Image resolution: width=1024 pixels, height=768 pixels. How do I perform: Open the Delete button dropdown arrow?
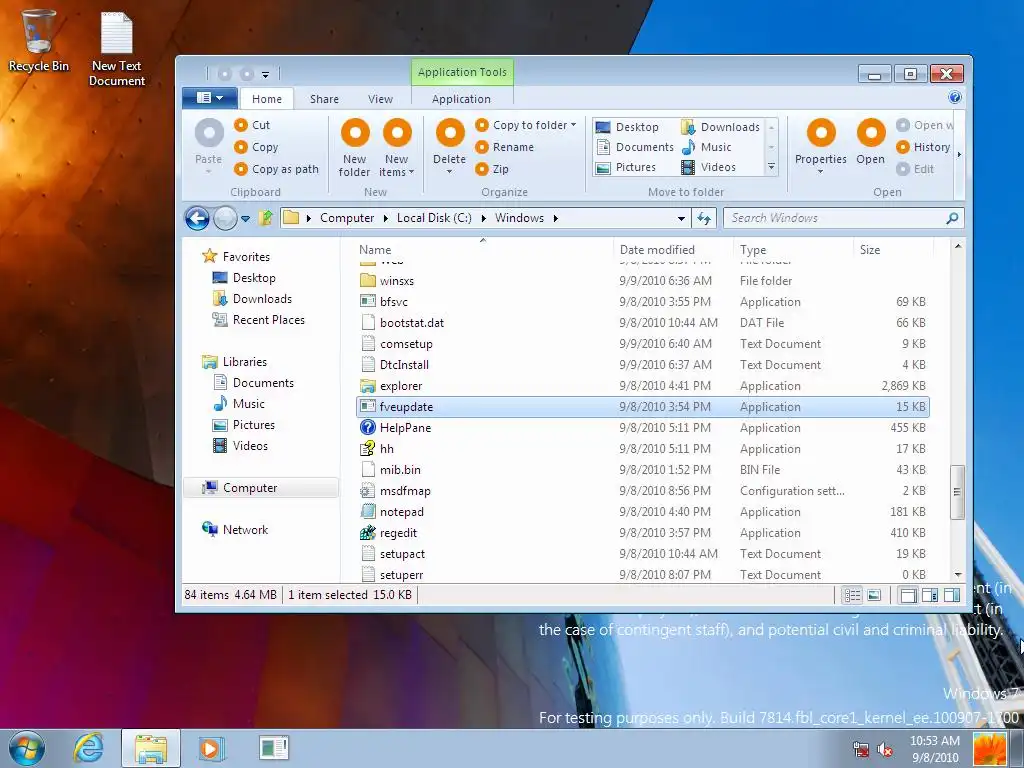pos(450,172)
